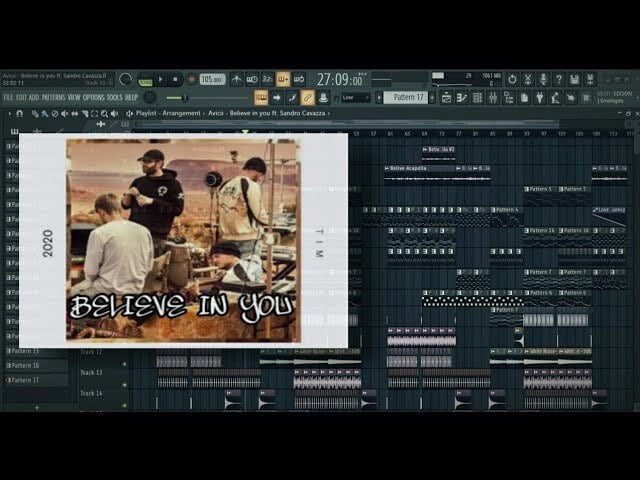
Task: Open the playlist options arrow menu
Action: point(9,113)
